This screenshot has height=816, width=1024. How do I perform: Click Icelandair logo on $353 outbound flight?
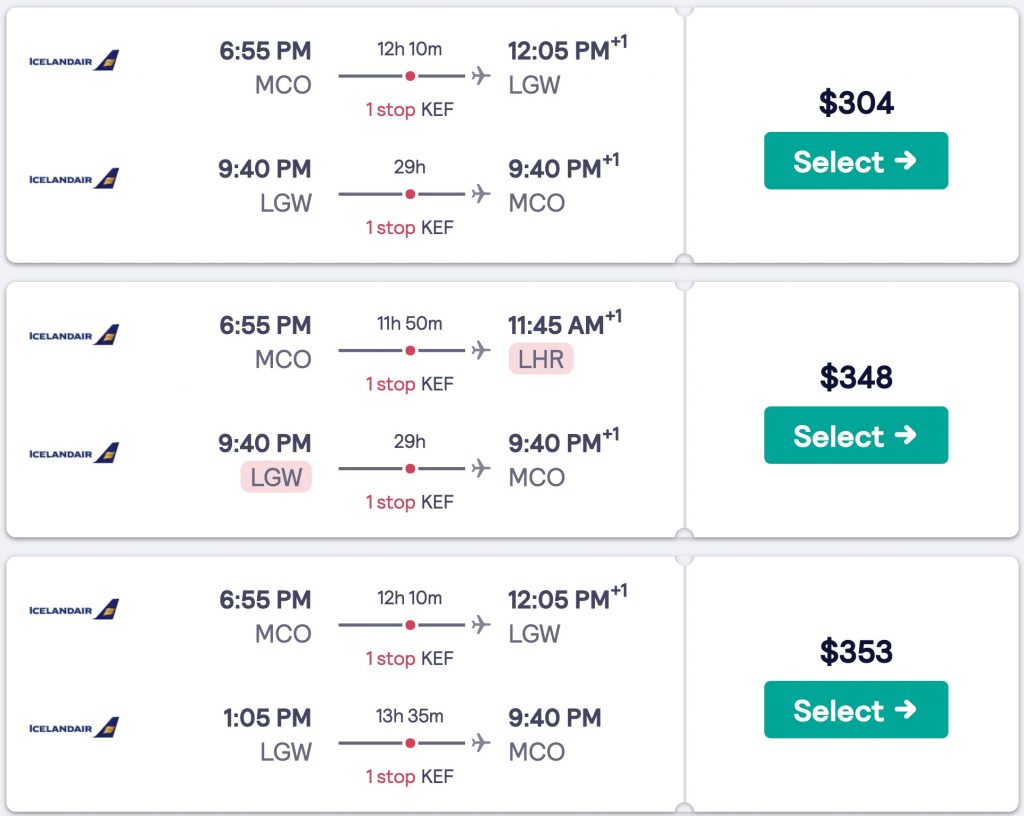pos(74,609)
